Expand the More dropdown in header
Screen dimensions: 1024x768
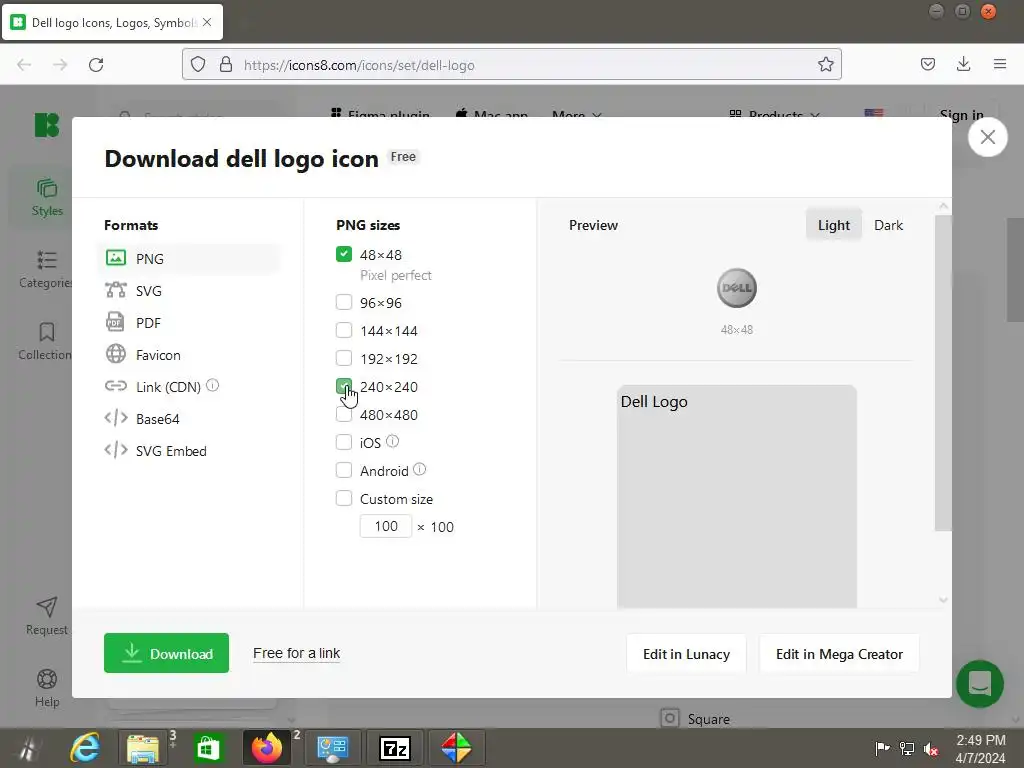[576, 114]
